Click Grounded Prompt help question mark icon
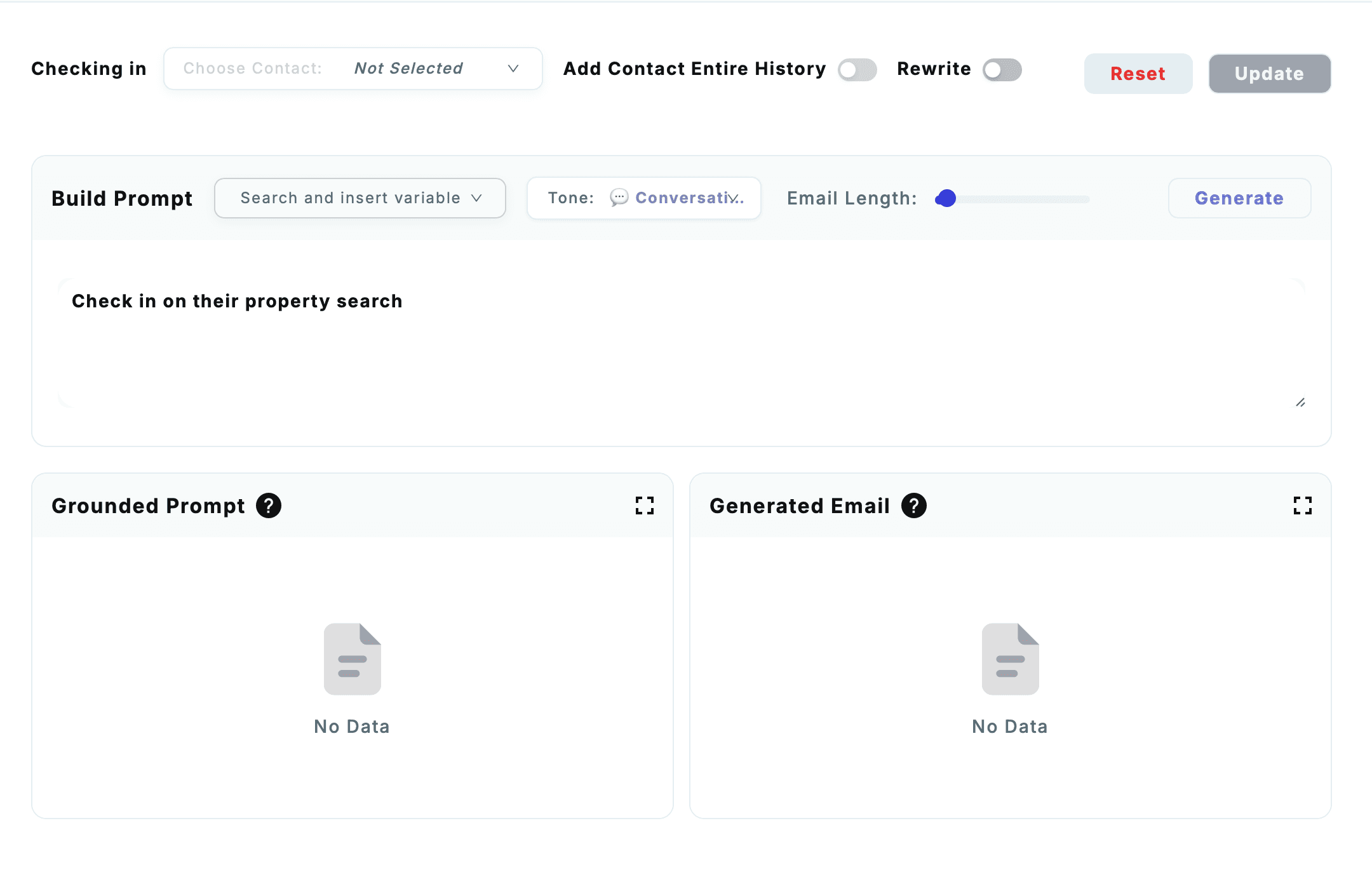 (269, 505)
